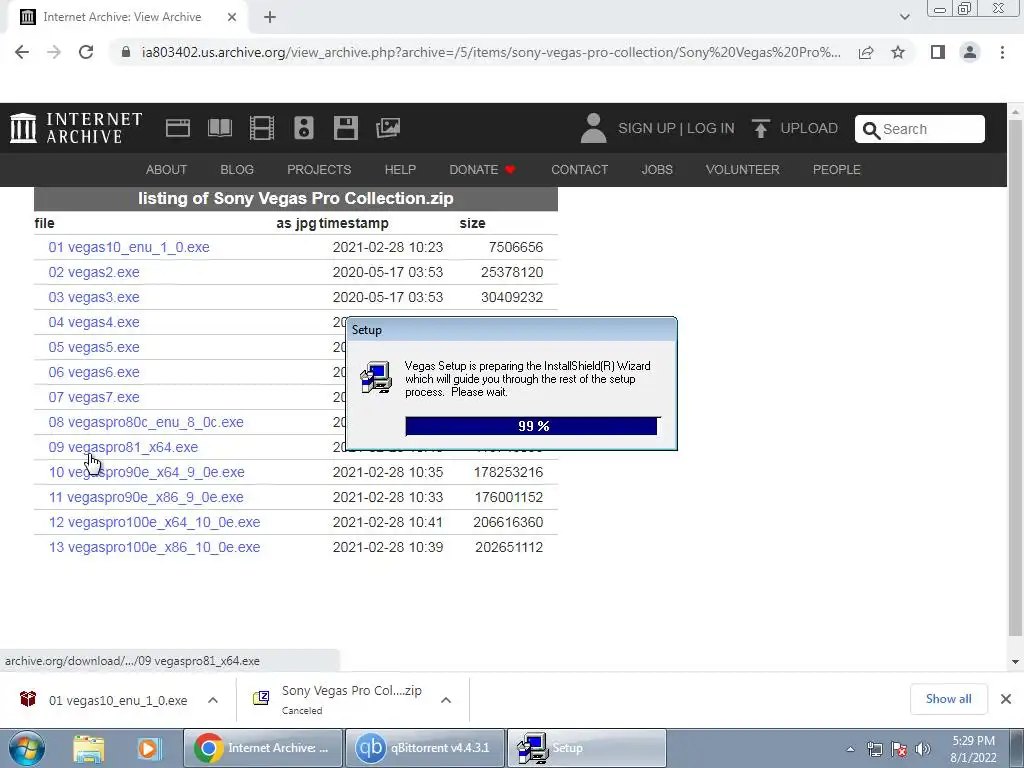
Task: Click the volume icon in system tray
Action: click(x=923, y=749)
